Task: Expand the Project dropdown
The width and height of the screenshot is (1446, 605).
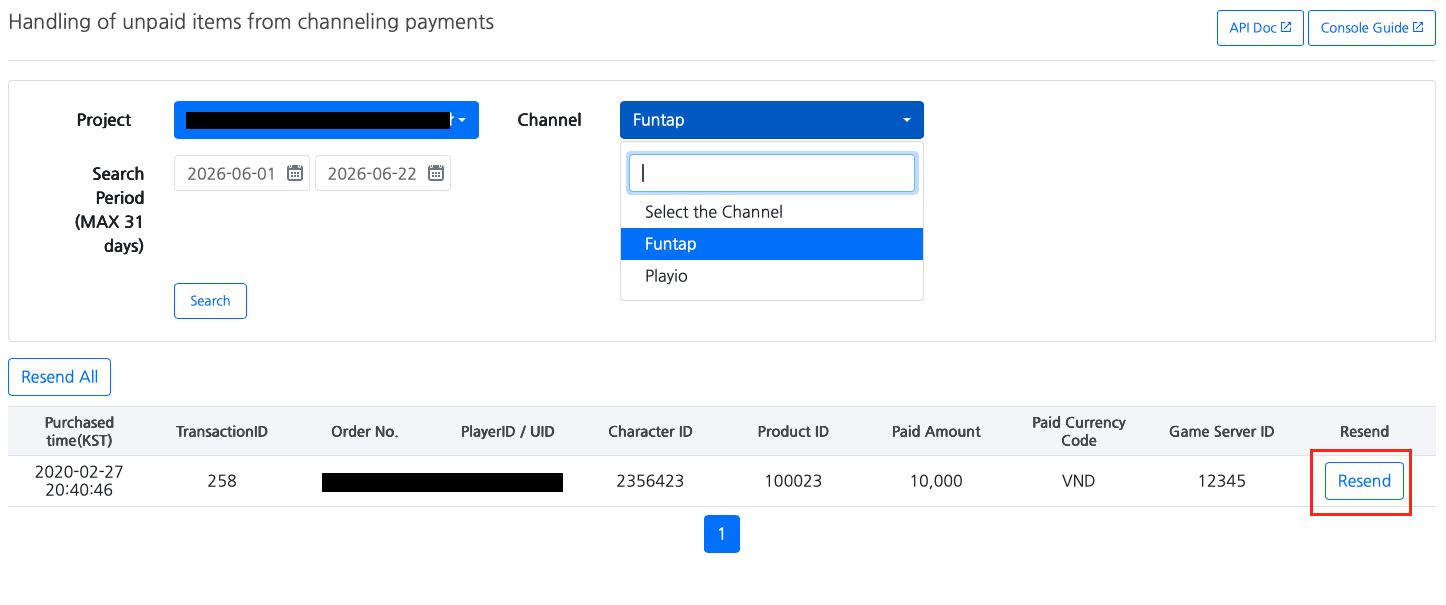Action: pyautogui.click(x=326, y=120)
